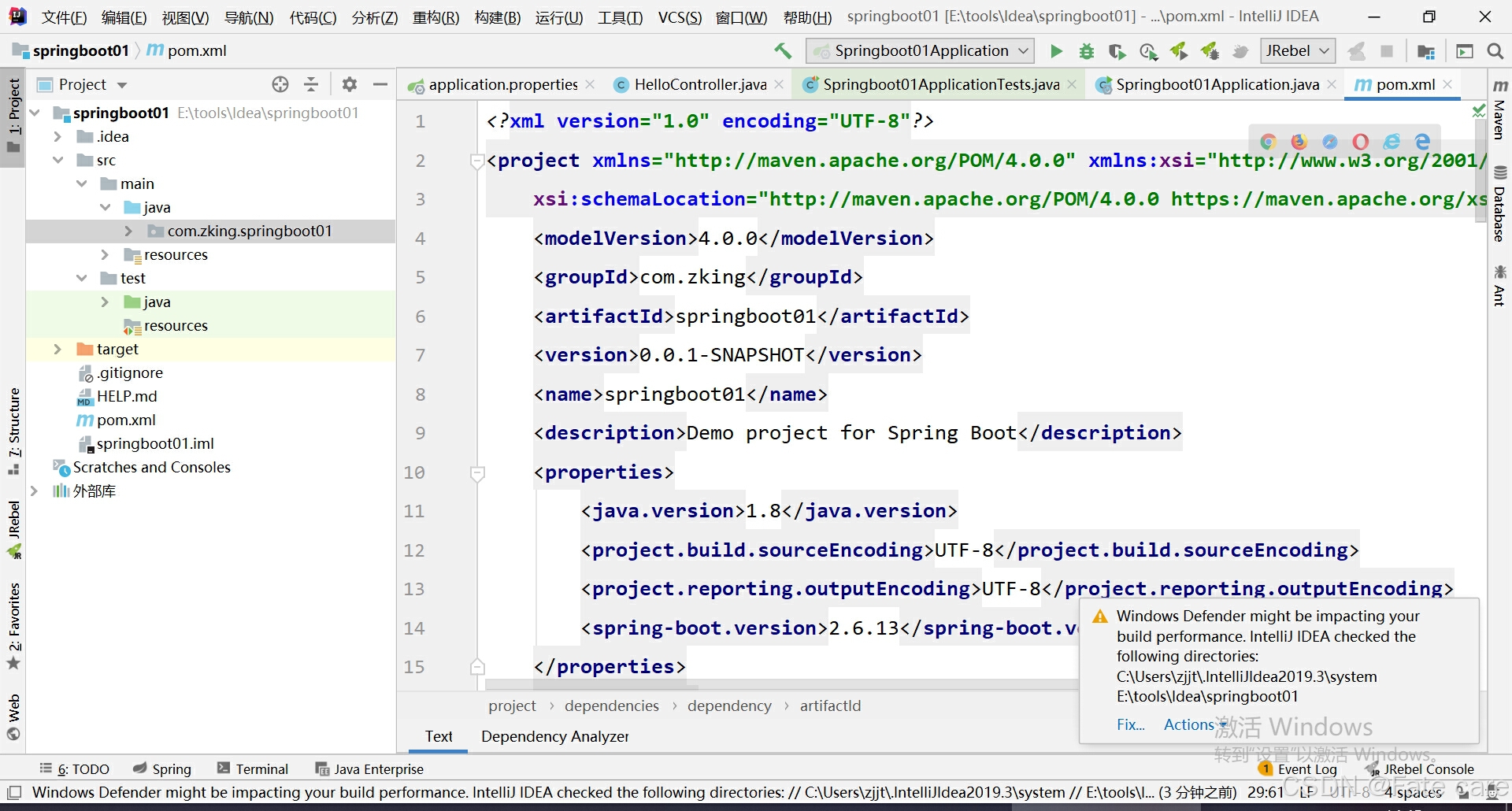Toggle the Web side panel
The width and height of the screenshot is (1512, 811).
13,717
